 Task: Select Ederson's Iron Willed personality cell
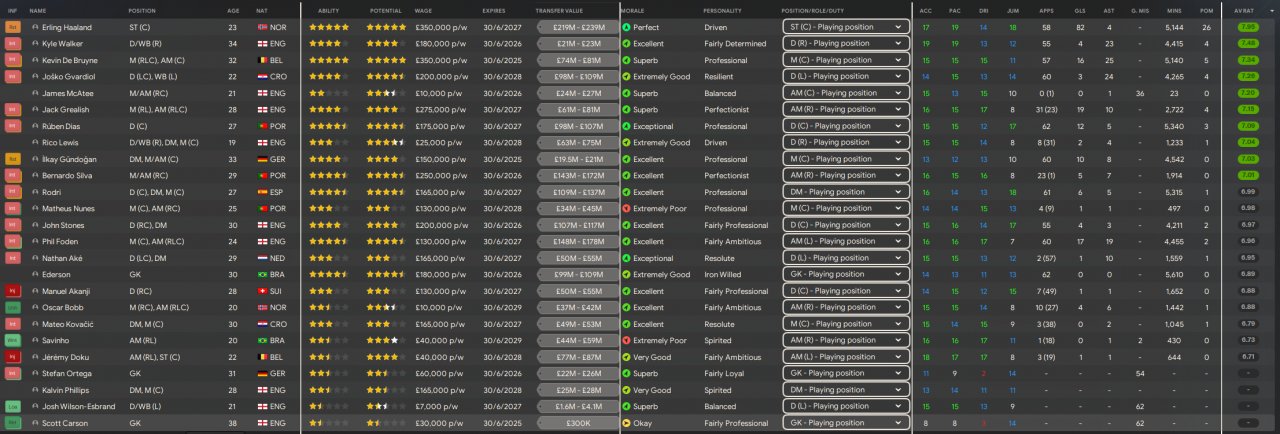click(722, 275)
